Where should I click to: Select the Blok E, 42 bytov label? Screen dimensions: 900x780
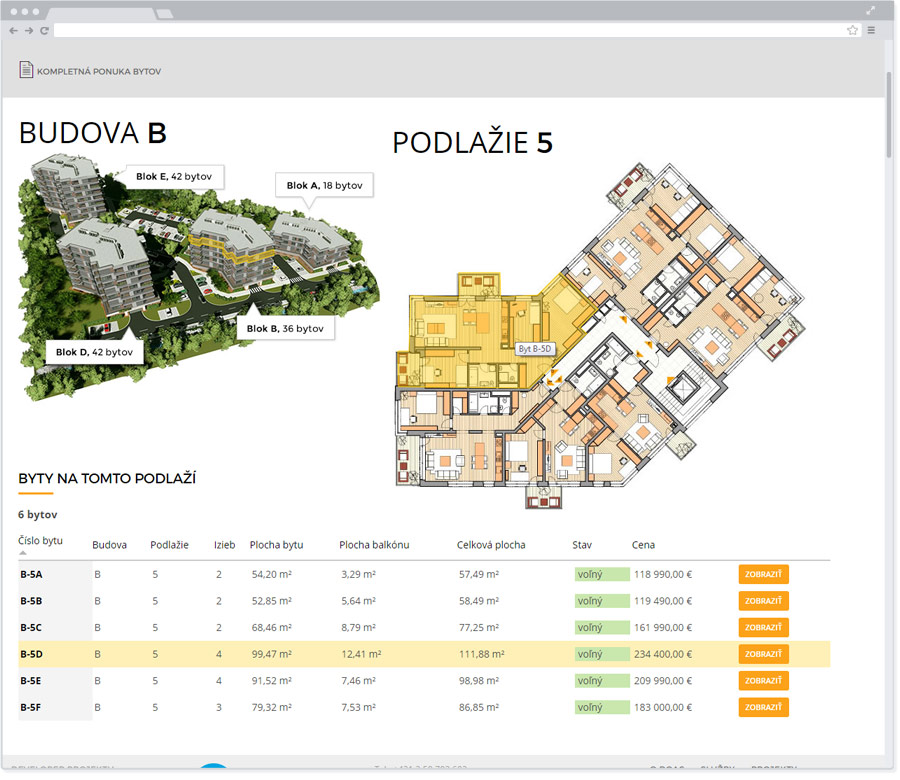(x=174, y=177)
